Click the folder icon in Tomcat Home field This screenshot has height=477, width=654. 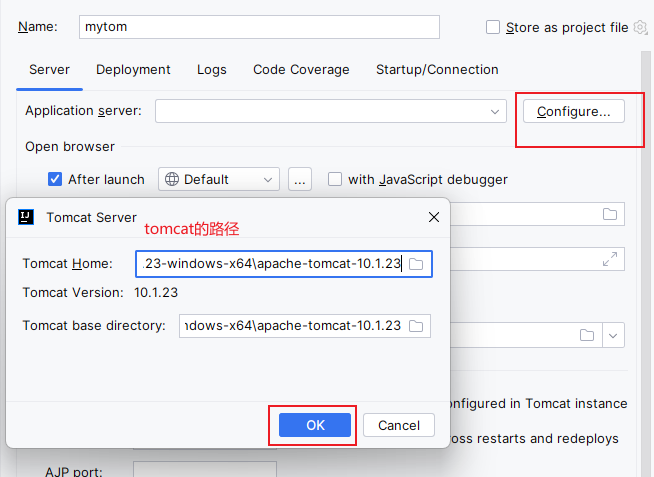(416, 264)
